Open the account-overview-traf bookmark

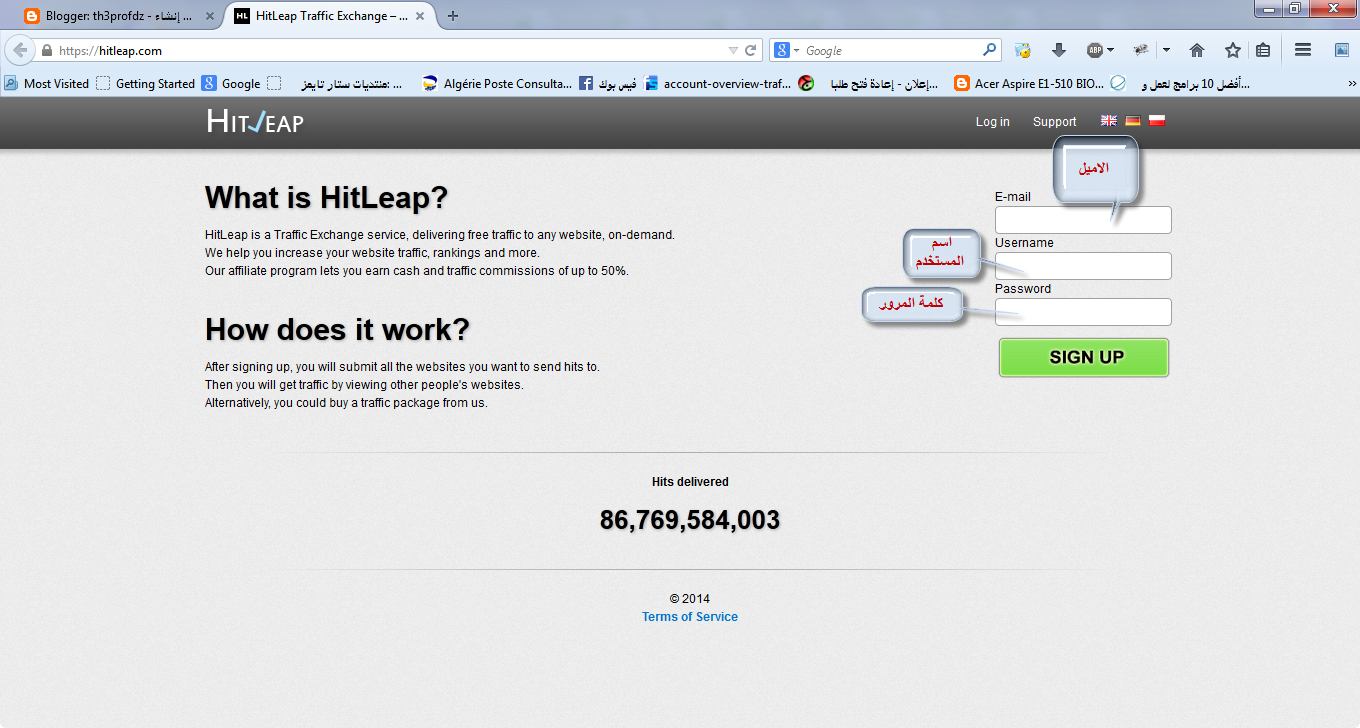pos(717,84)
